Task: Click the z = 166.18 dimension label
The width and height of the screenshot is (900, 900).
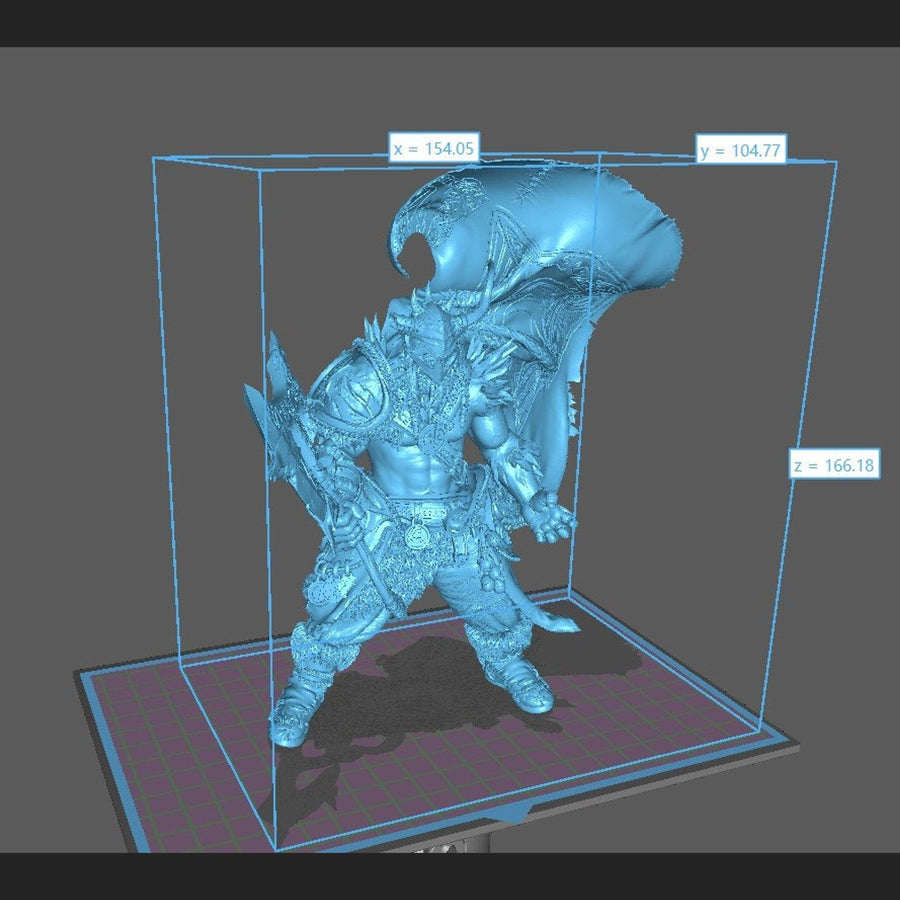Action: tap(834, 465)
